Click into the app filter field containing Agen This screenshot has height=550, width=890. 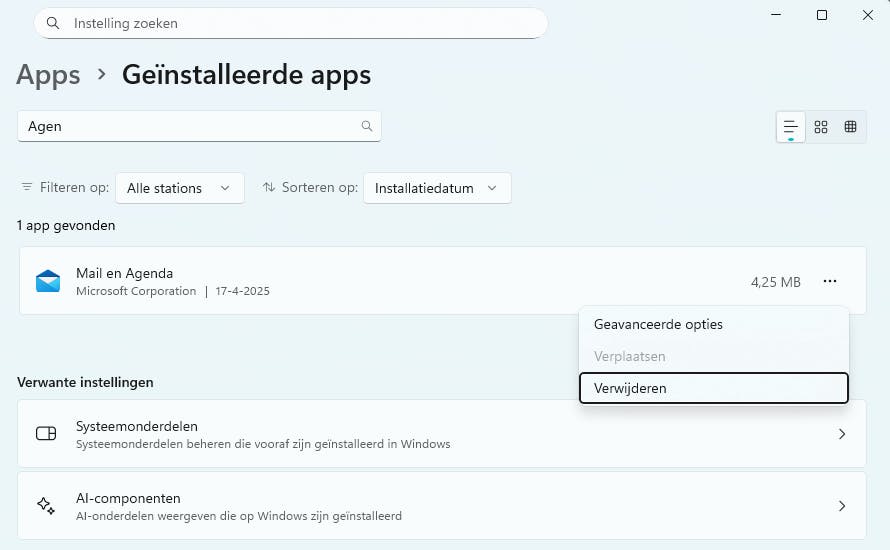(199, 126)
